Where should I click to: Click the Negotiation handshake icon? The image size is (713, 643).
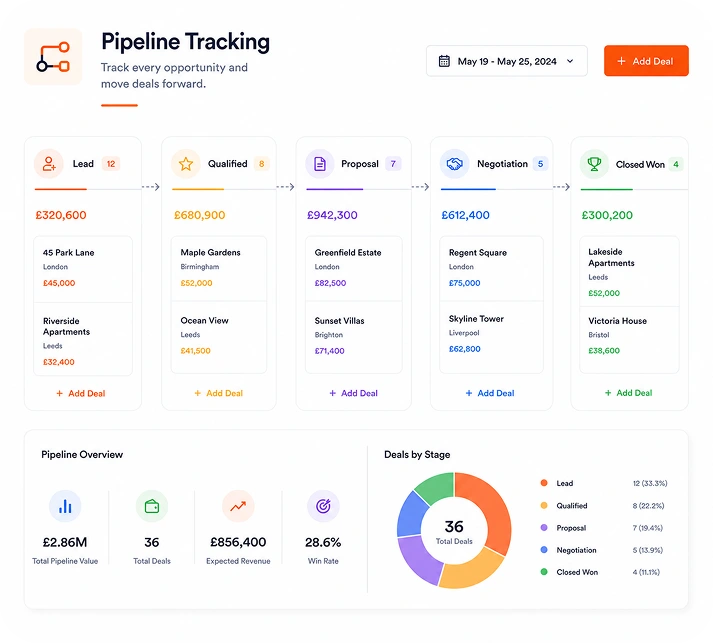click(x=454, y=164)
